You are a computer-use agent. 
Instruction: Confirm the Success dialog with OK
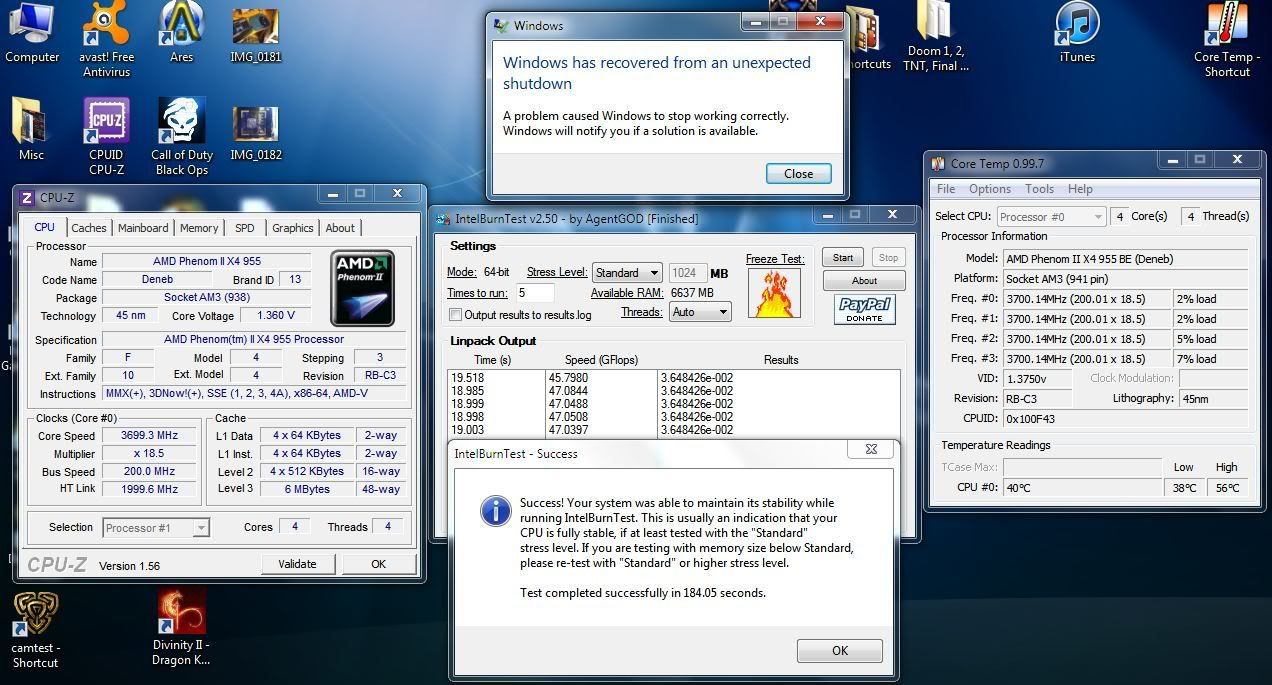point(840,651)
